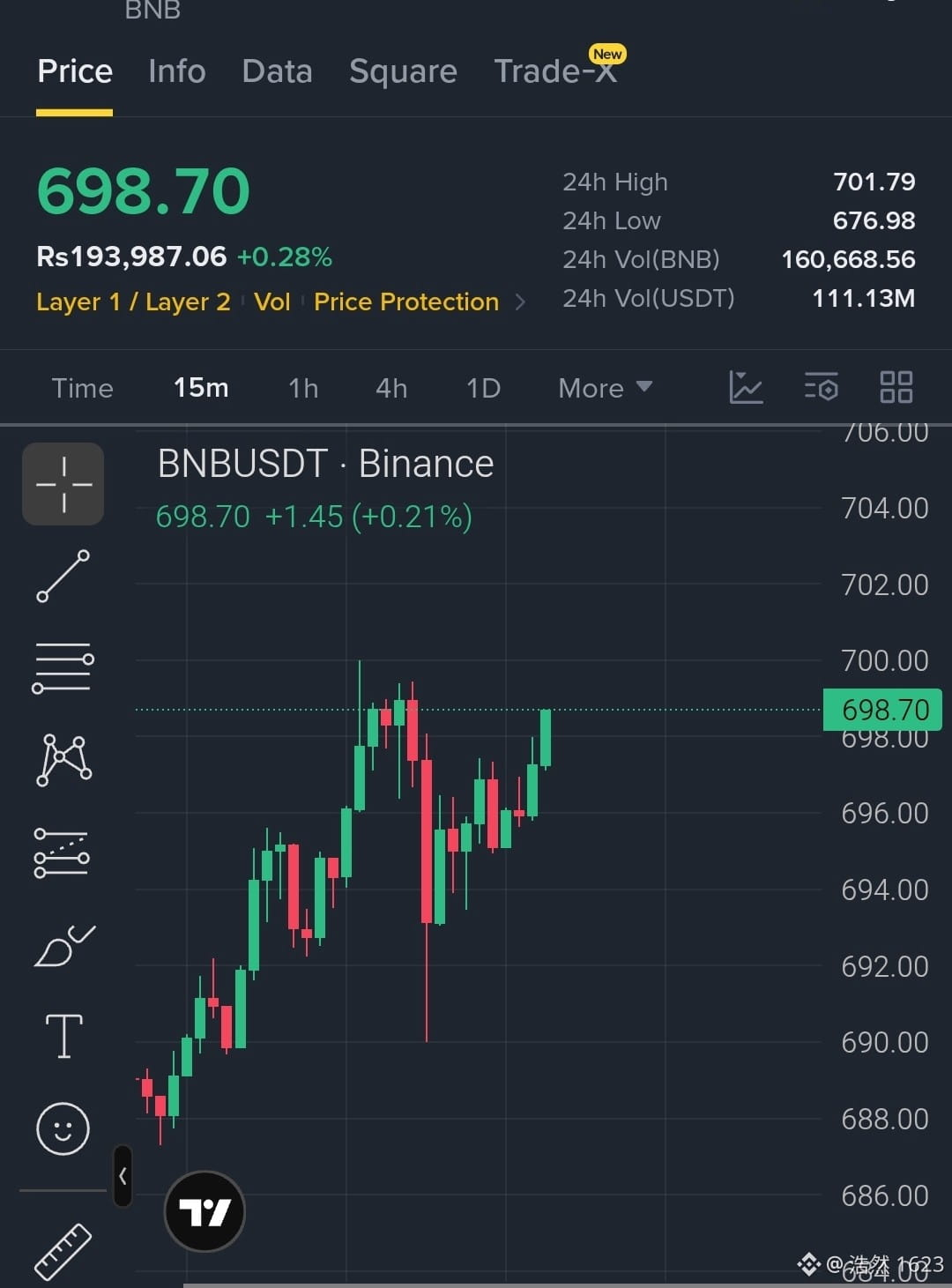Open the horizontal lines Fibonacci tool
Screen dimensions: 952x1288
pyautogui.click(x=63, y=668)
